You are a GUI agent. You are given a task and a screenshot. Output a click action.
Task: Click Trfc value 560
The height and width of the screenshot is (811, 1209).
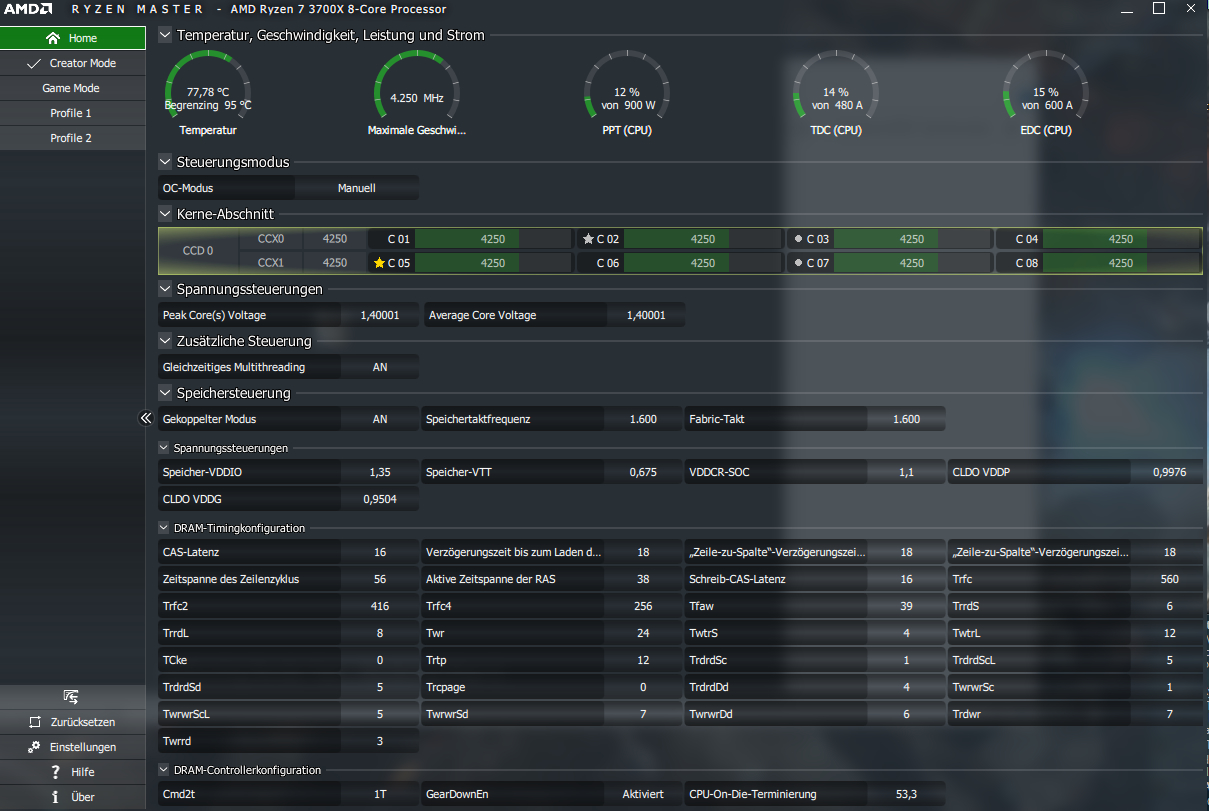1169,579
